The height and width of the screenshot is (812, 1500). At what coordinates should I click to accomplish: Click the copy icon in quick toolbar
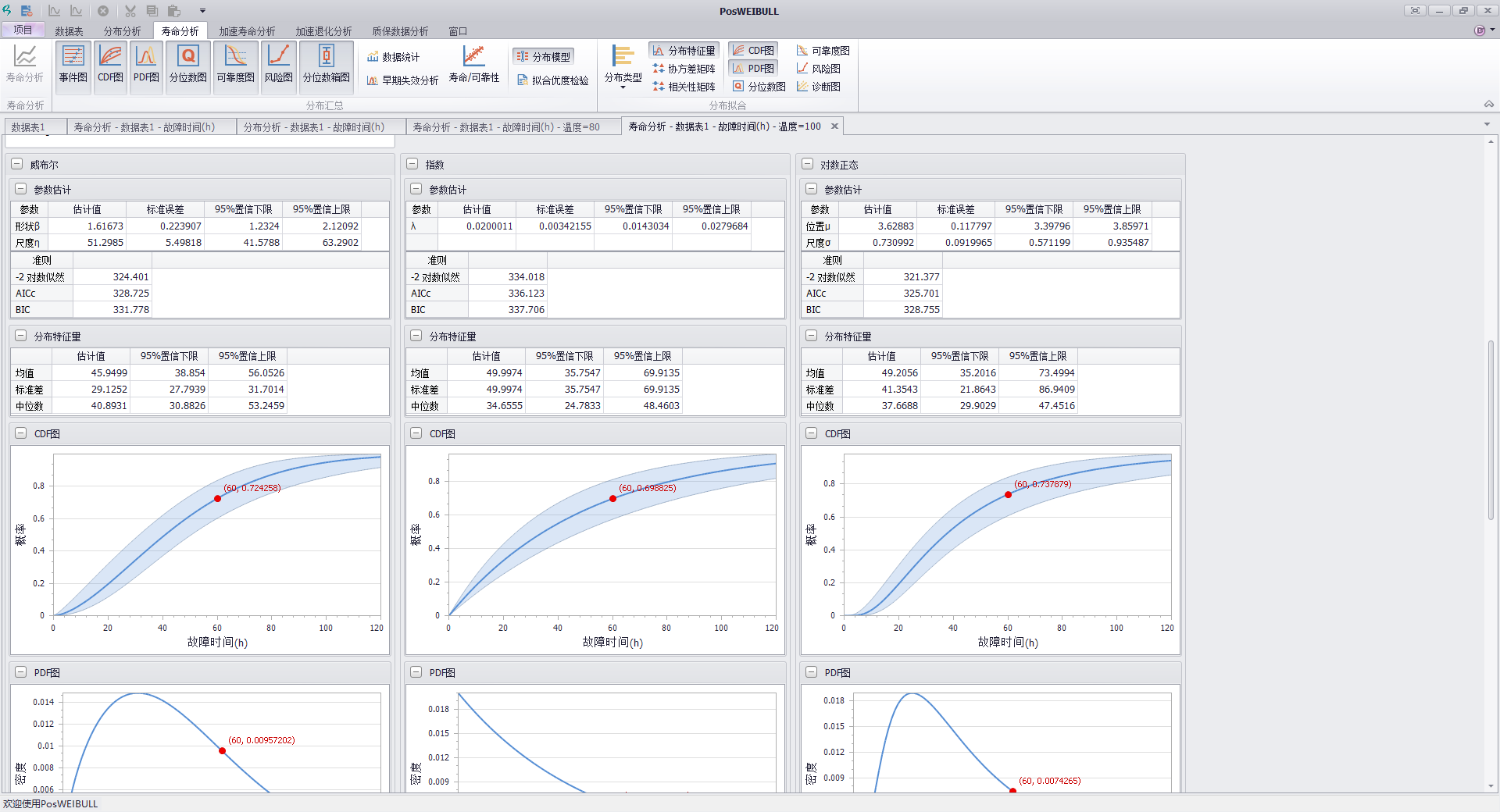(x=152, y=11)
